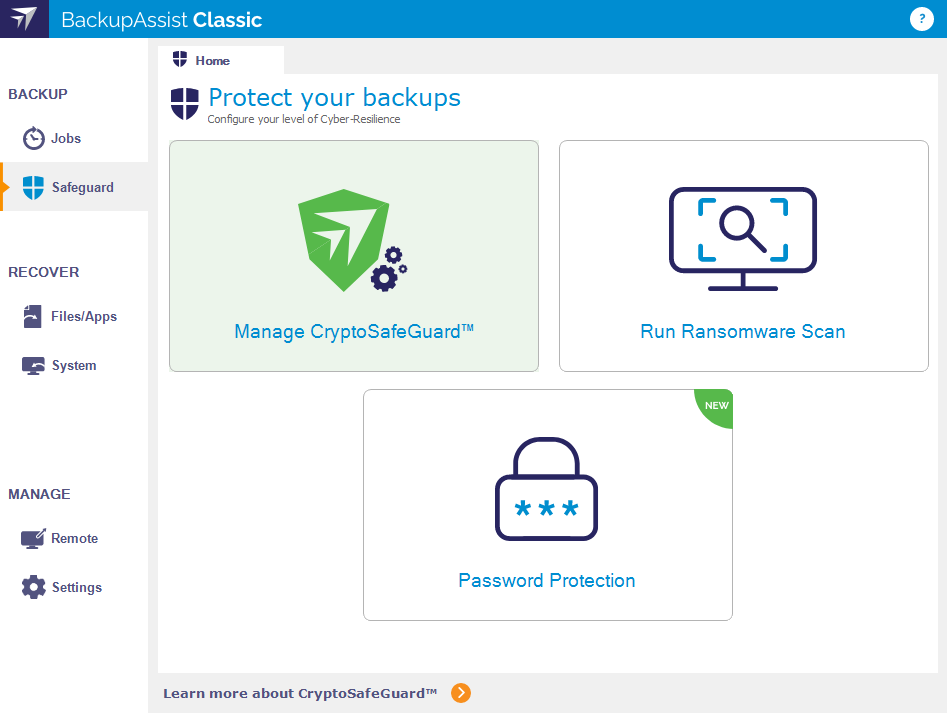Open the Password Protection text link

point(547,580)
